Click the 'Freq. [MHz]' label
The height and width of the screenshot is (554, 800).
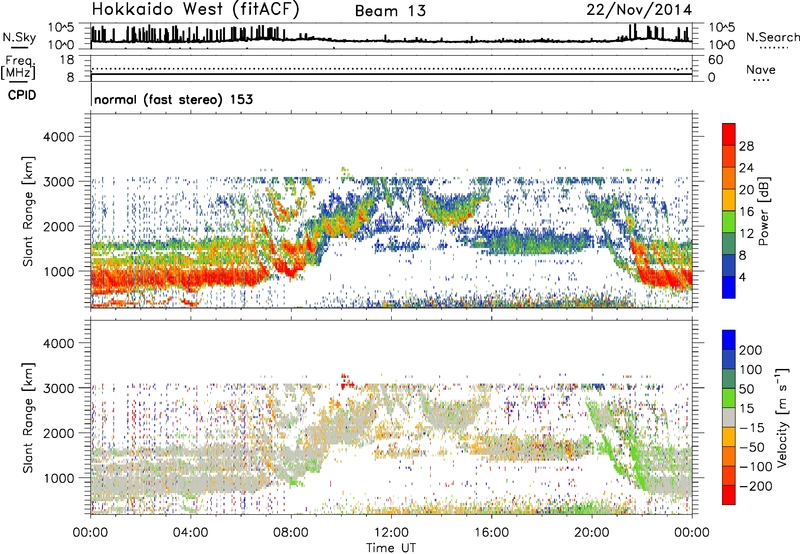18,68
